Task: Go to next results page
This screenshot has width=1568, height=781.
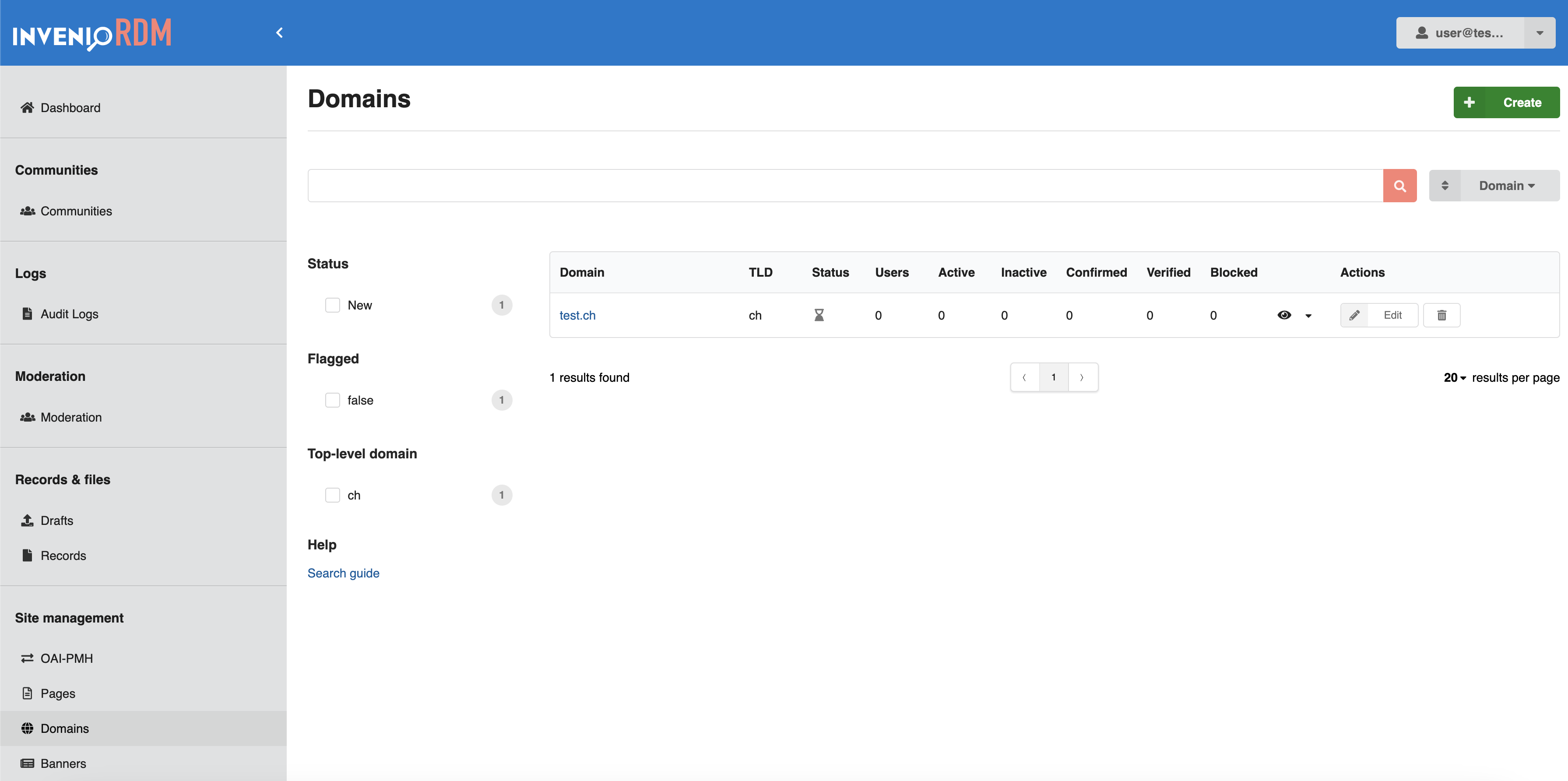Action: (1082, 377)
